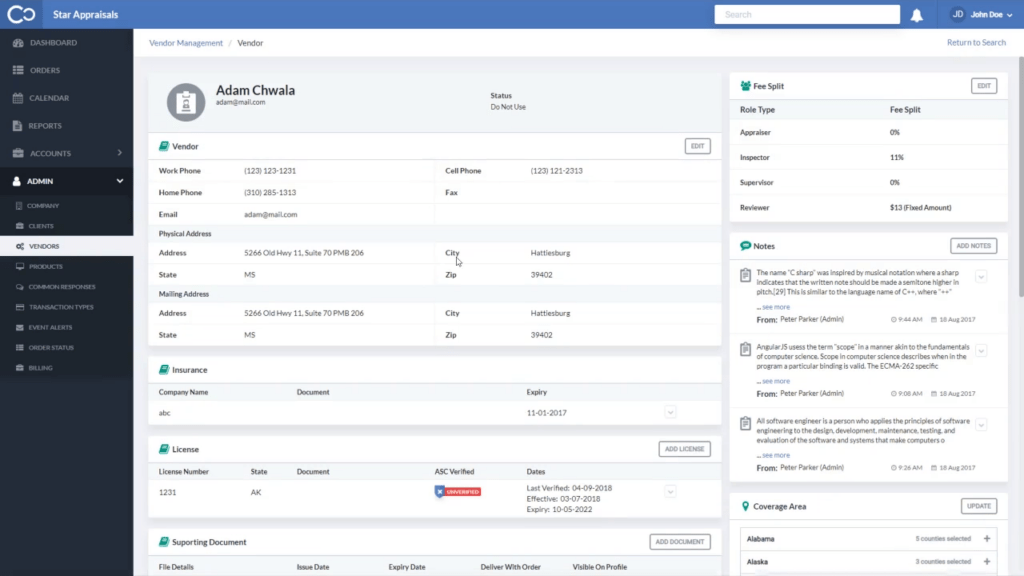Click the Admin person icon
This screenshot has height=576, width=1024.
tap(16, 181)
